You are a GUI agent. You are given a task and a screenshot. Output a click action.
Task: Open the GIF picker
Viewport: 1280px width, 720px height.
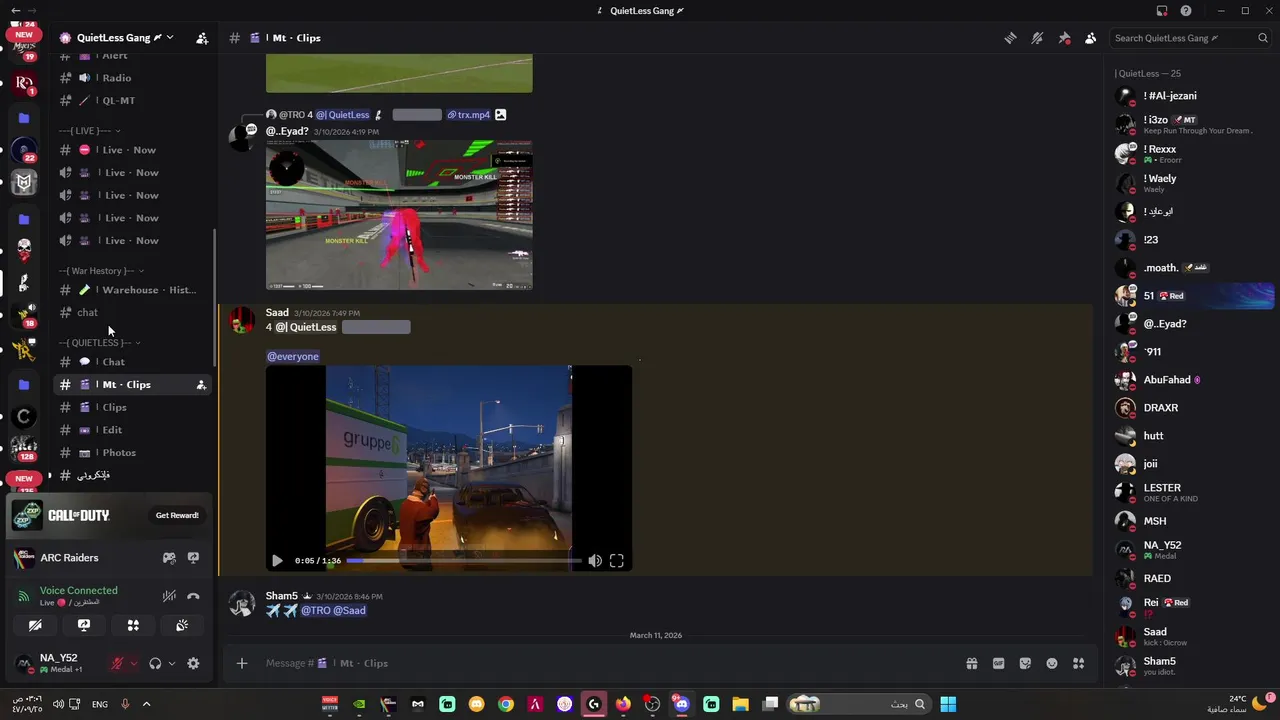[998, 663]
